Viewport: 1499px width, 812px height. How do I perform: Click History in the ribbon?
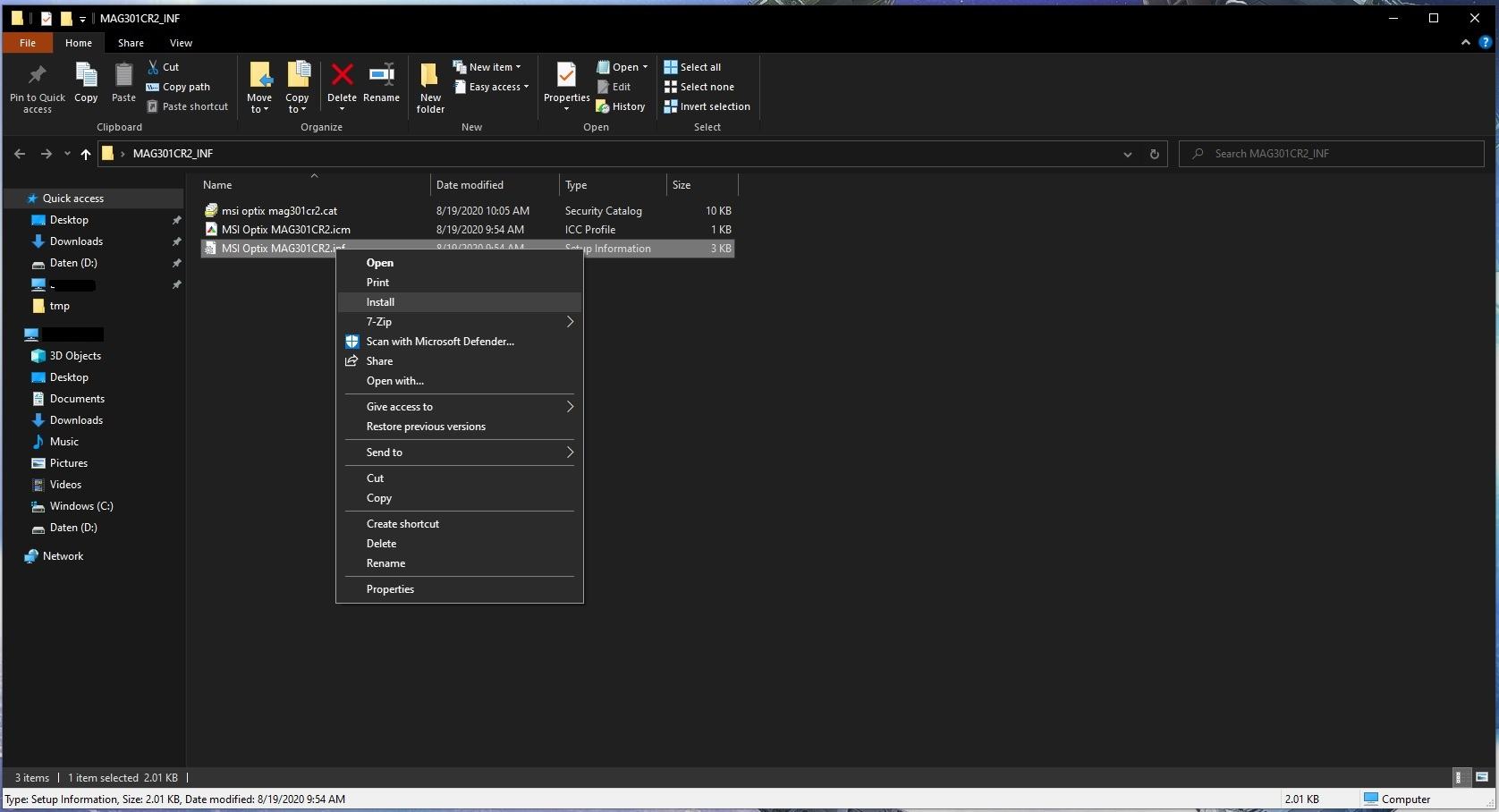click(x=621, y=106)
